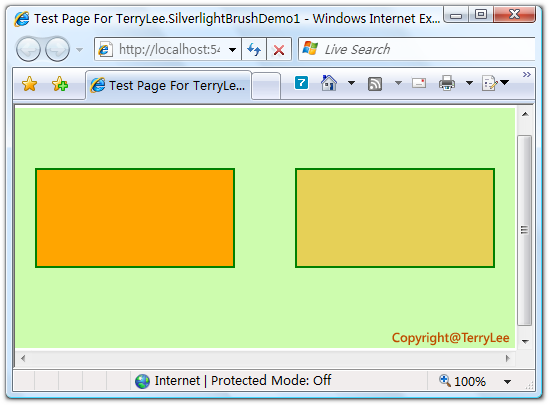Expand the address bar URL dropdown
Viewport: 549px width, 405px height.
232,50
